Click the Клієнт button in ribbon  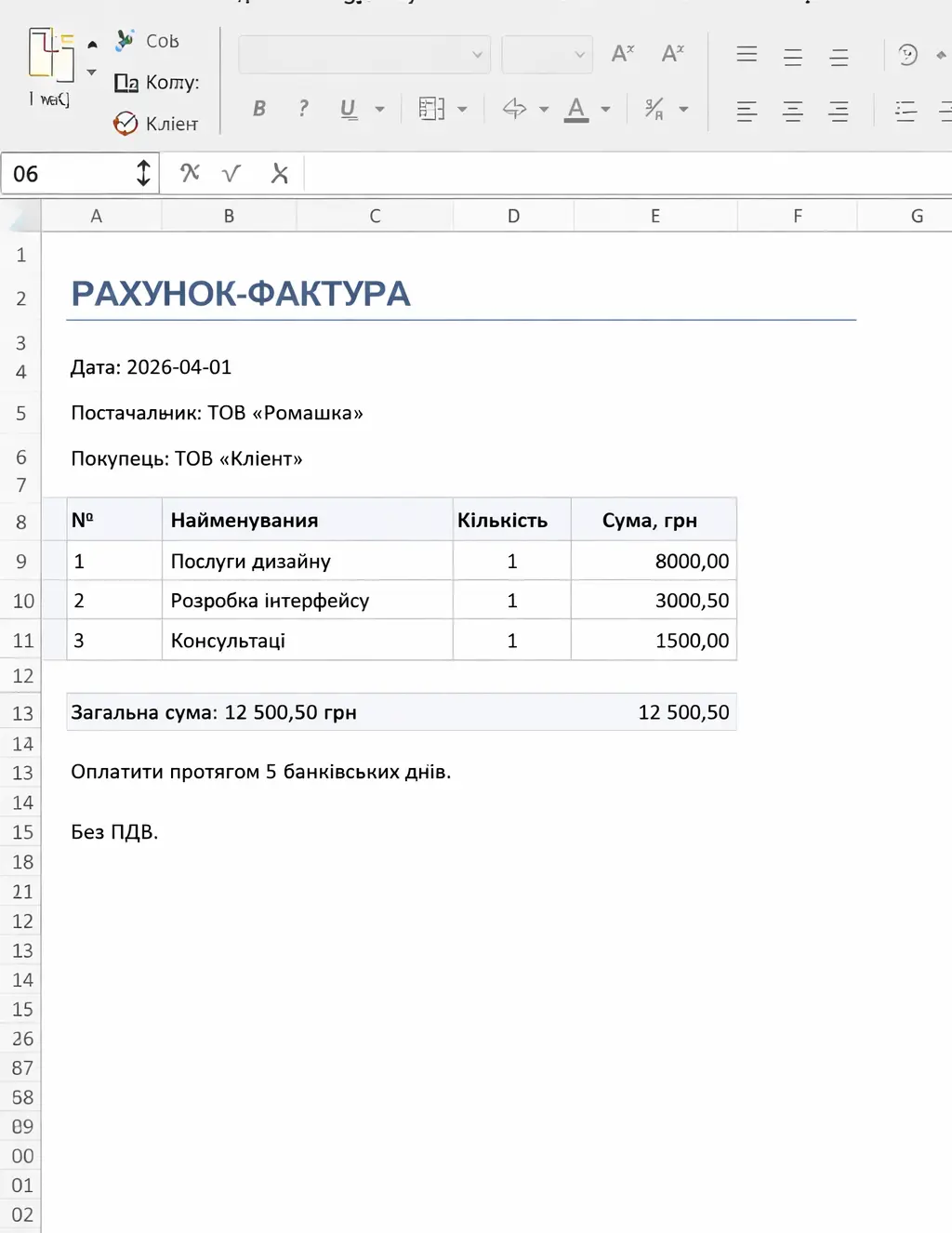pyautogui.click(x=155, y=124)
